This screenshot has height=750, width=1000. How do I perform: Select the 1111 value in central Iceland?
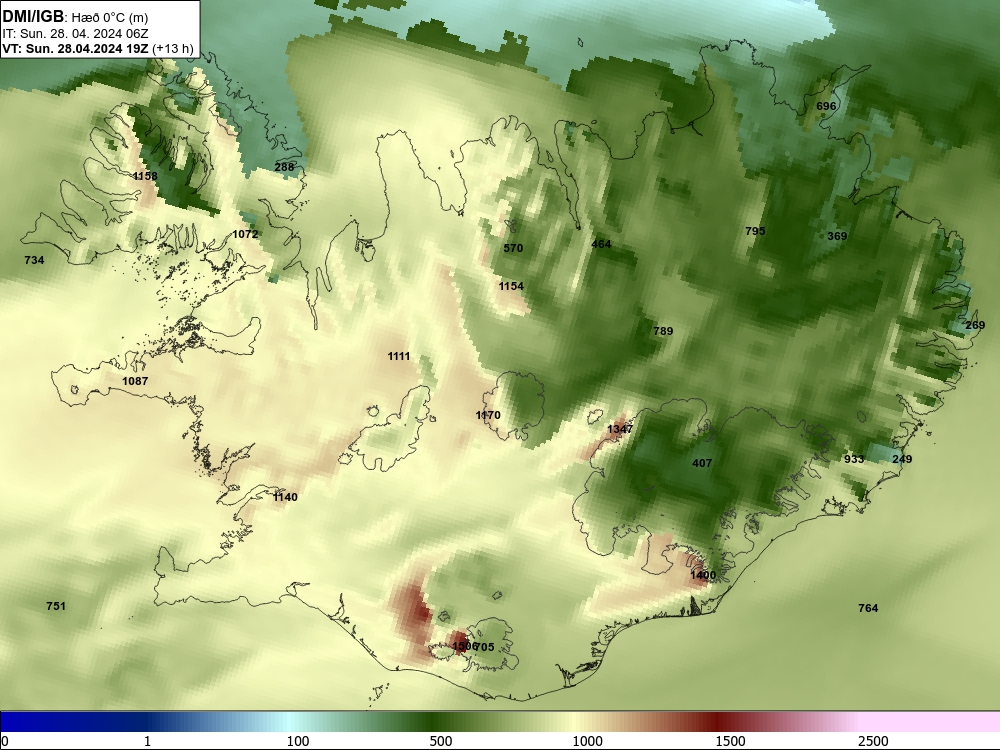click(x=399, y=357)
